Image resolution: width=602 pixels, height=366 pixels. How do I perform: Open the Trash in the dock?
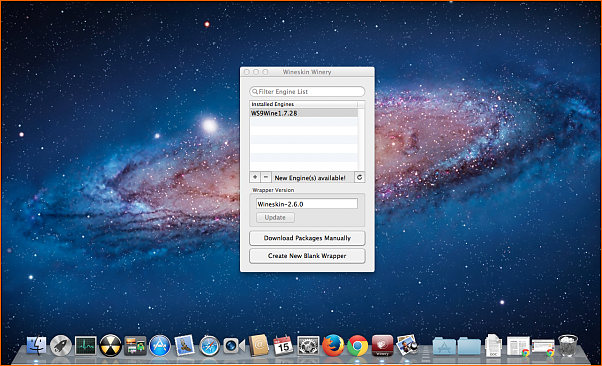(x=568, y=345)
